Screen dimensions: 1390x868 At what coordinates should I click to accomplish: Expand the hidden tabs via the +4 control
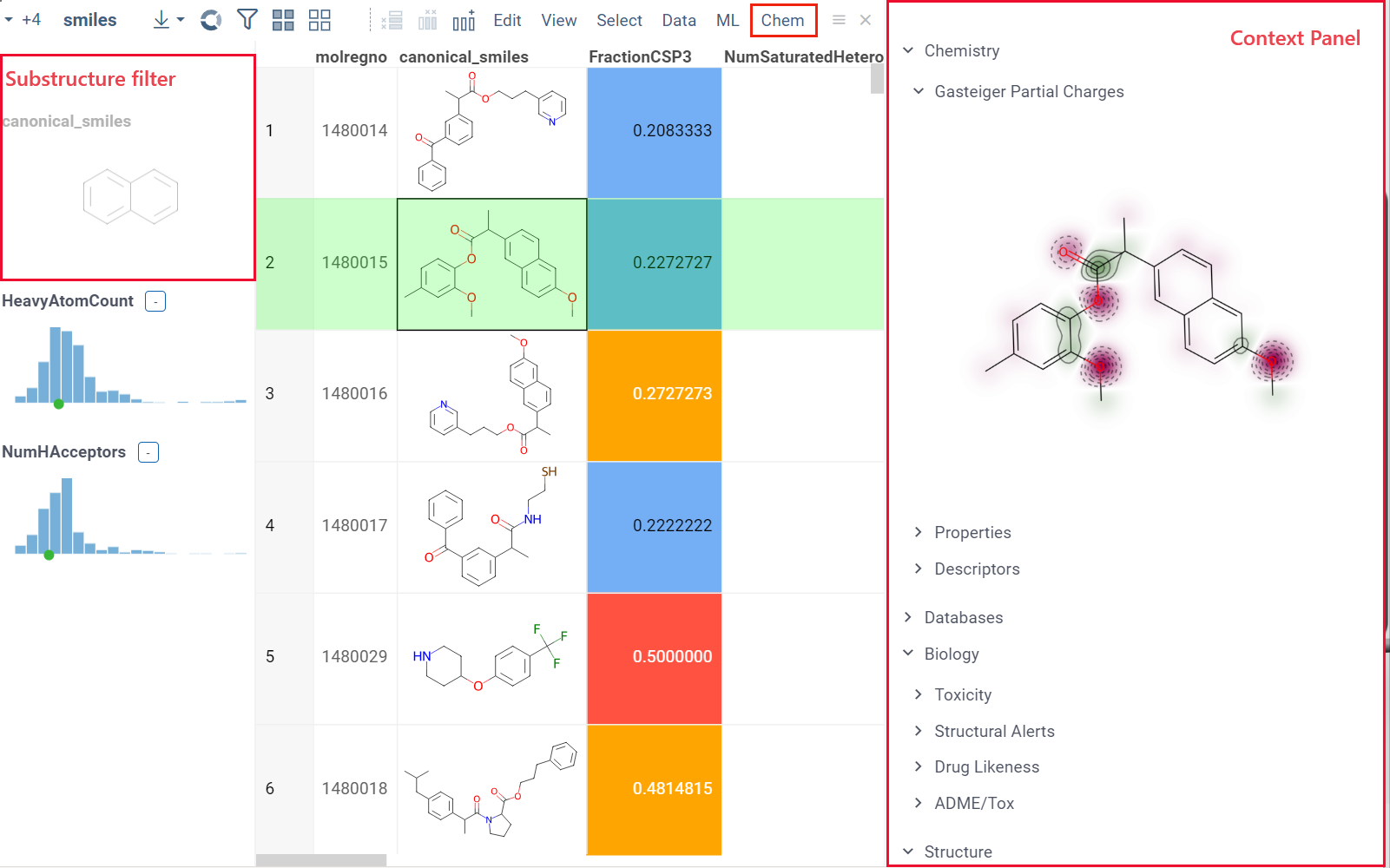(30, 19)
